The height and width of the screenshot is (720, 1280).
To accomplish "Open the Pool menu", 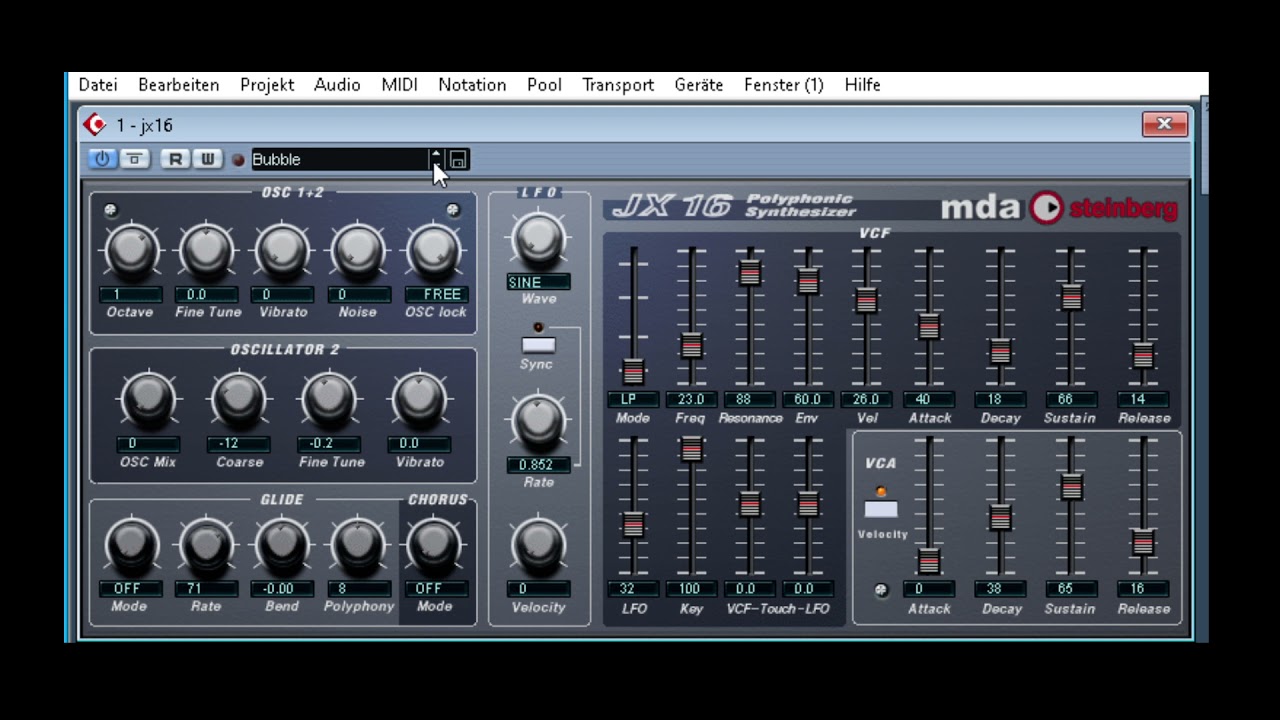I will [x=544, y=85].
